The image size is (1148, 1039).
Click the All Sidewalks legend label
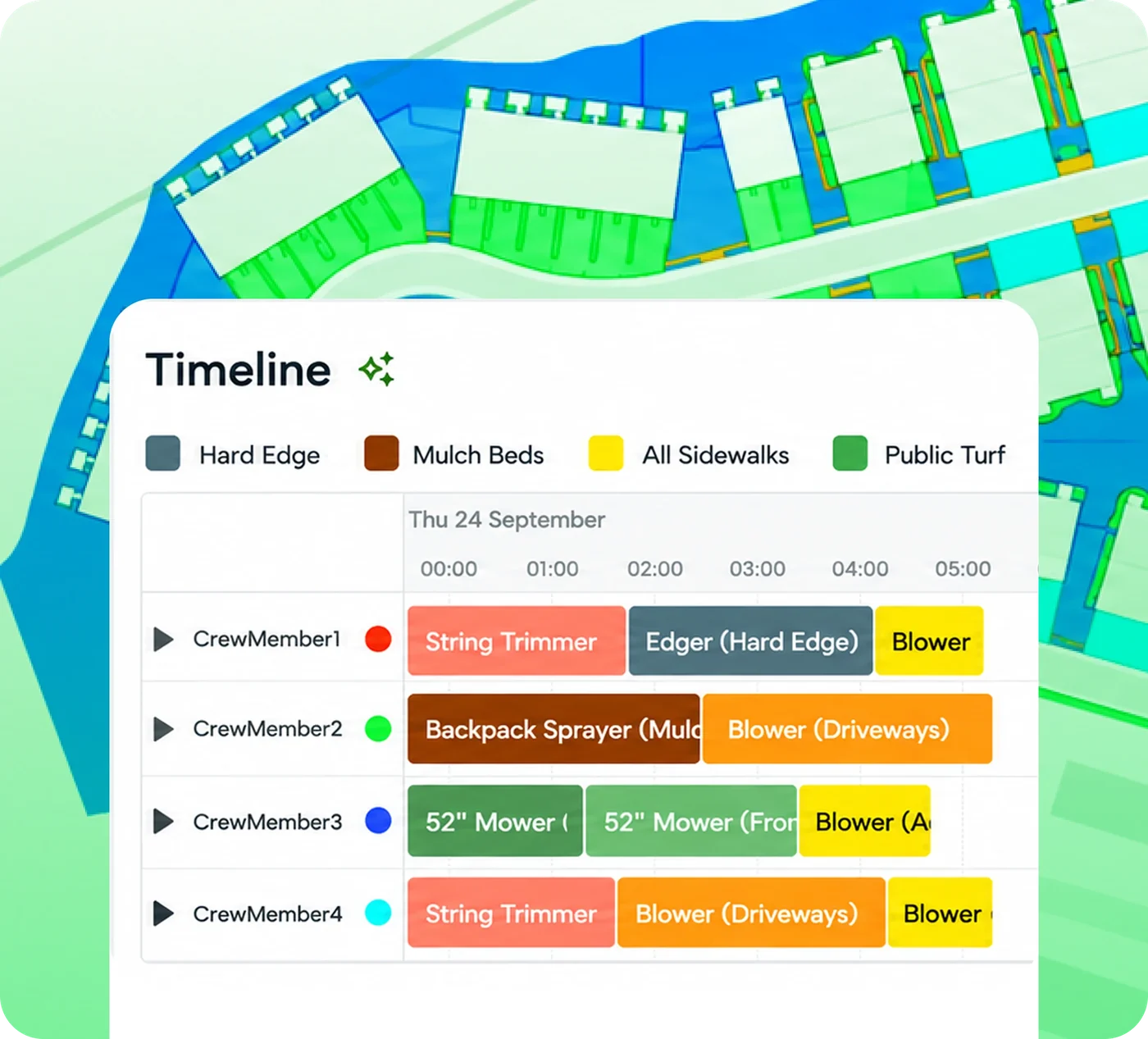point(716,455)
